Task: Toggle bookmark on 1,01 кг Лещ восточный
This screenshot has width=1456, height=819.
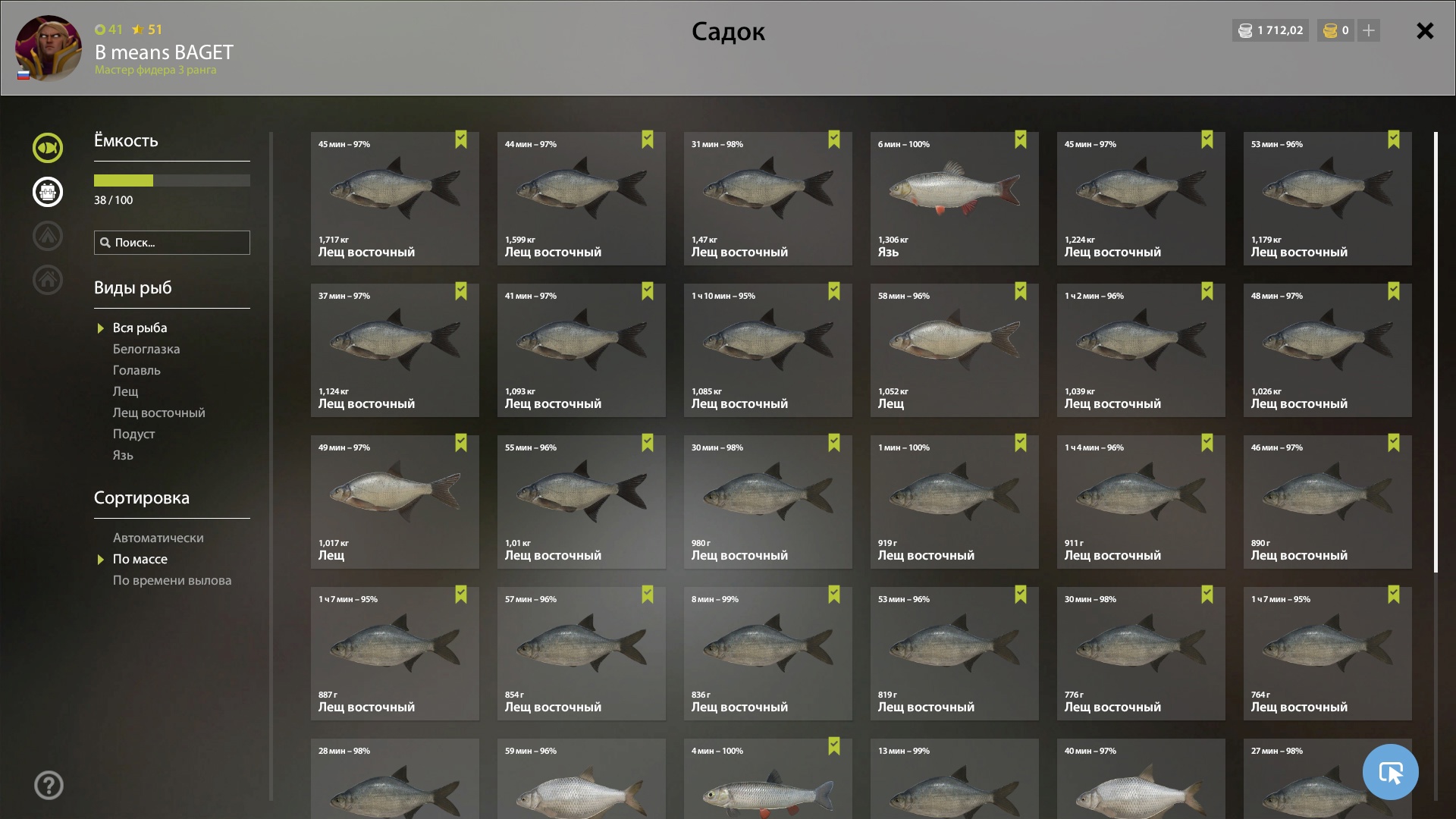Action: (648, 443)
